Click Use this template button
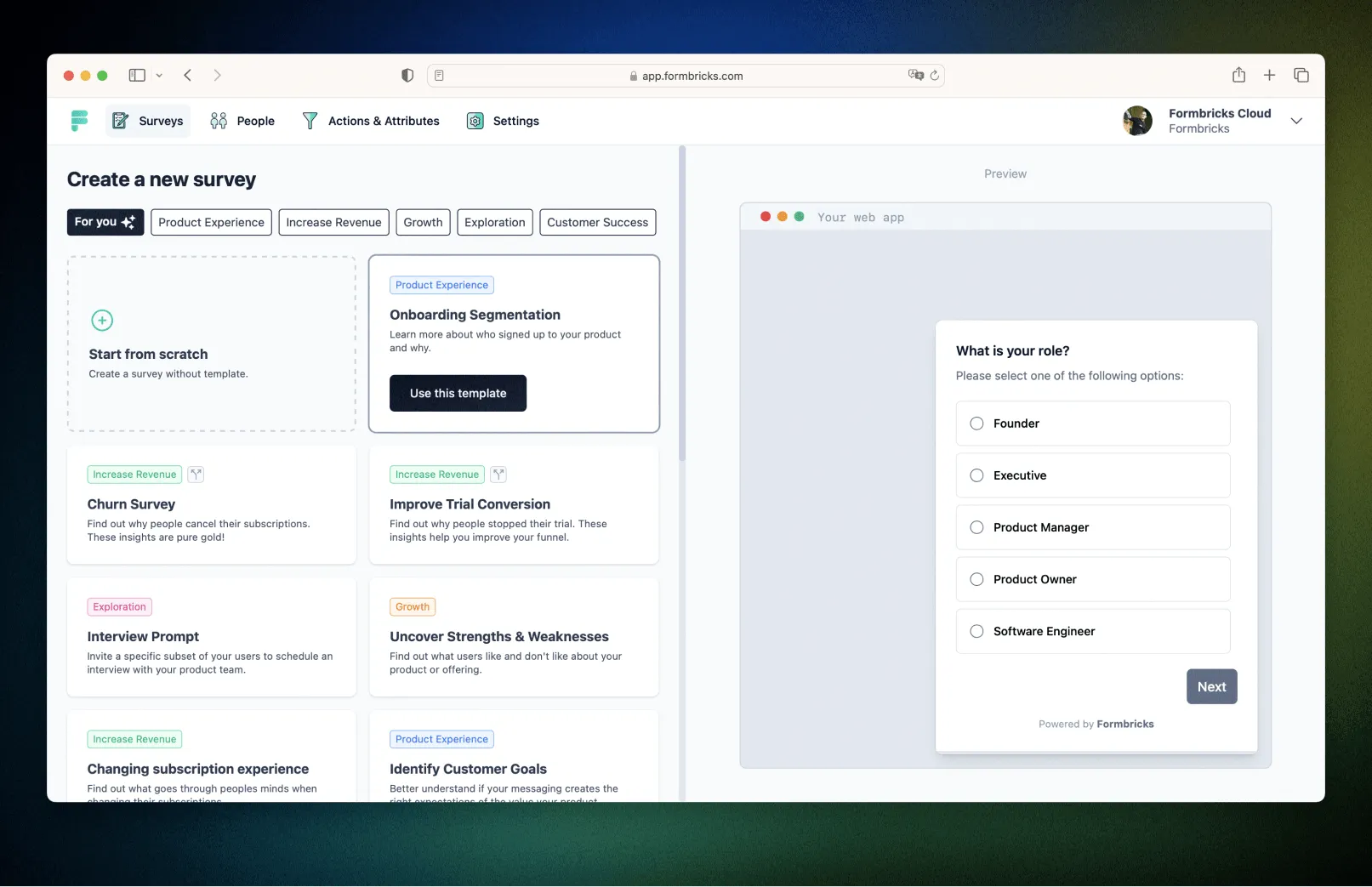This screenshot has height=887, width=1372. click(x=458, y=393)
